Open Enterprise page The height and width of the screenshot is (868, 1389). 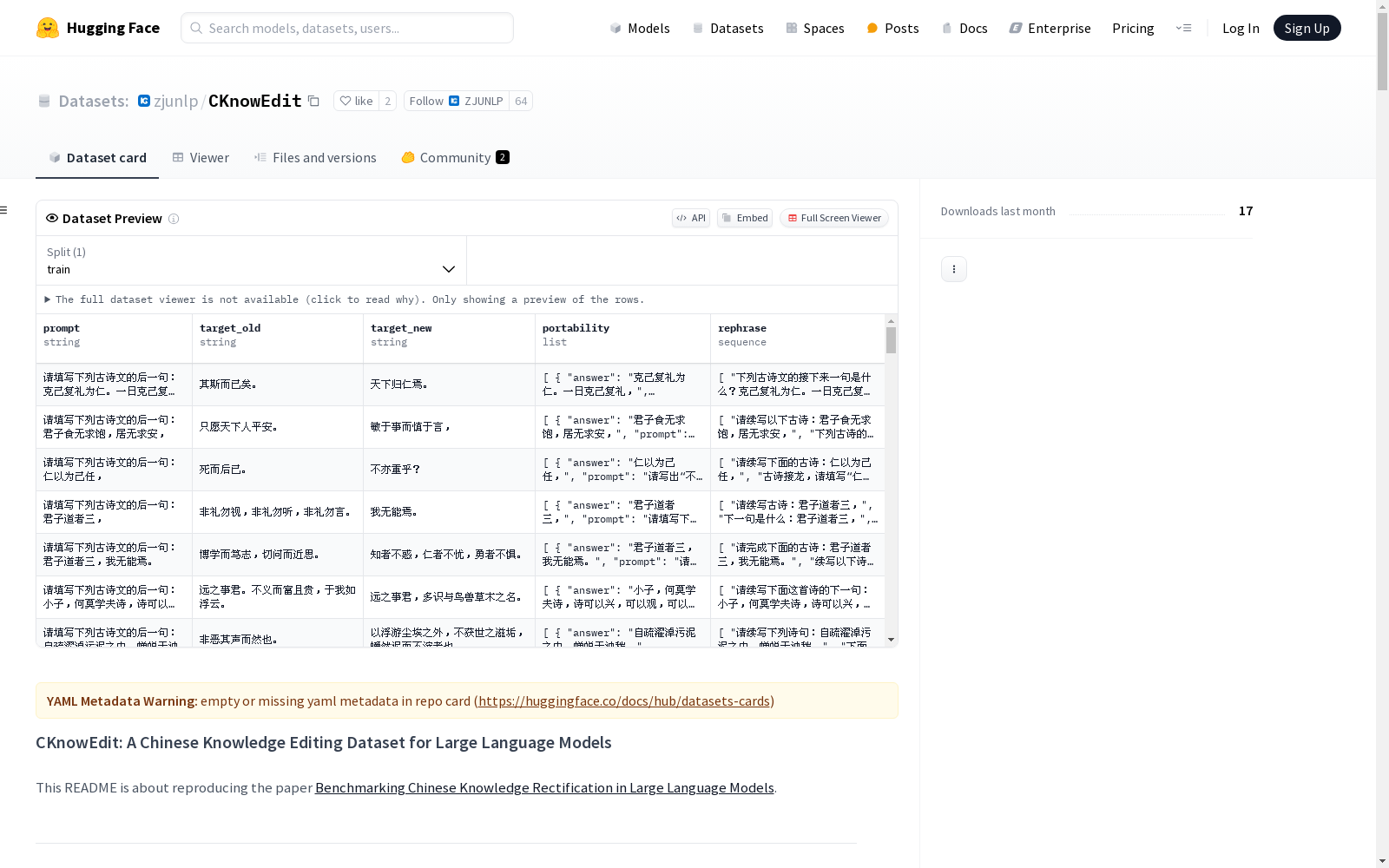(x=1050, y=28)
